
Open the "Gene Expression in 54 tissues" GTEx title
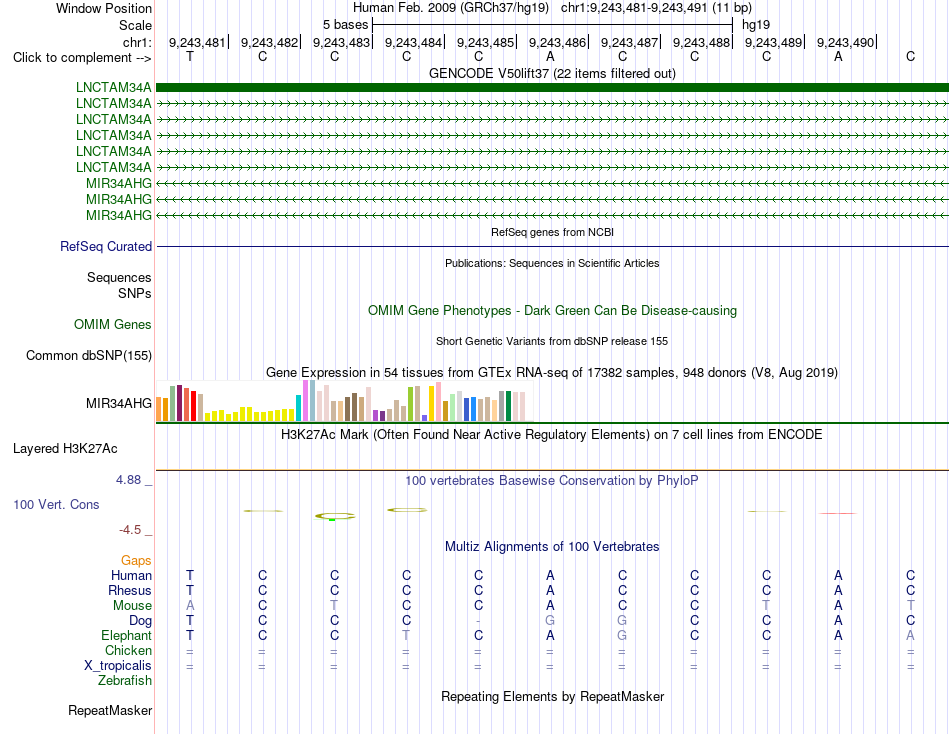tap(552, 373)
